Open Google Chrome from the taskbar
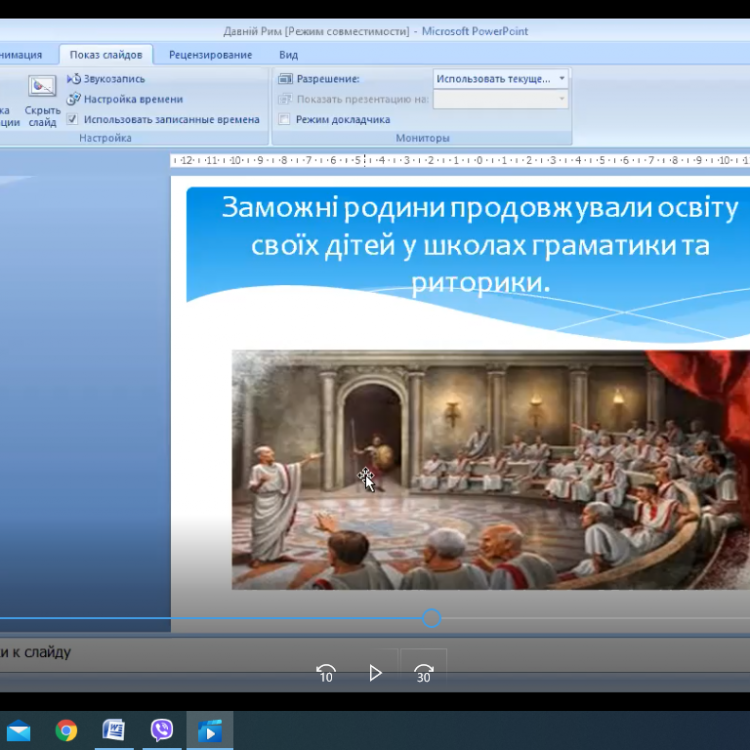The height and width of the screenshot is (750, 750). coord(66,730)
